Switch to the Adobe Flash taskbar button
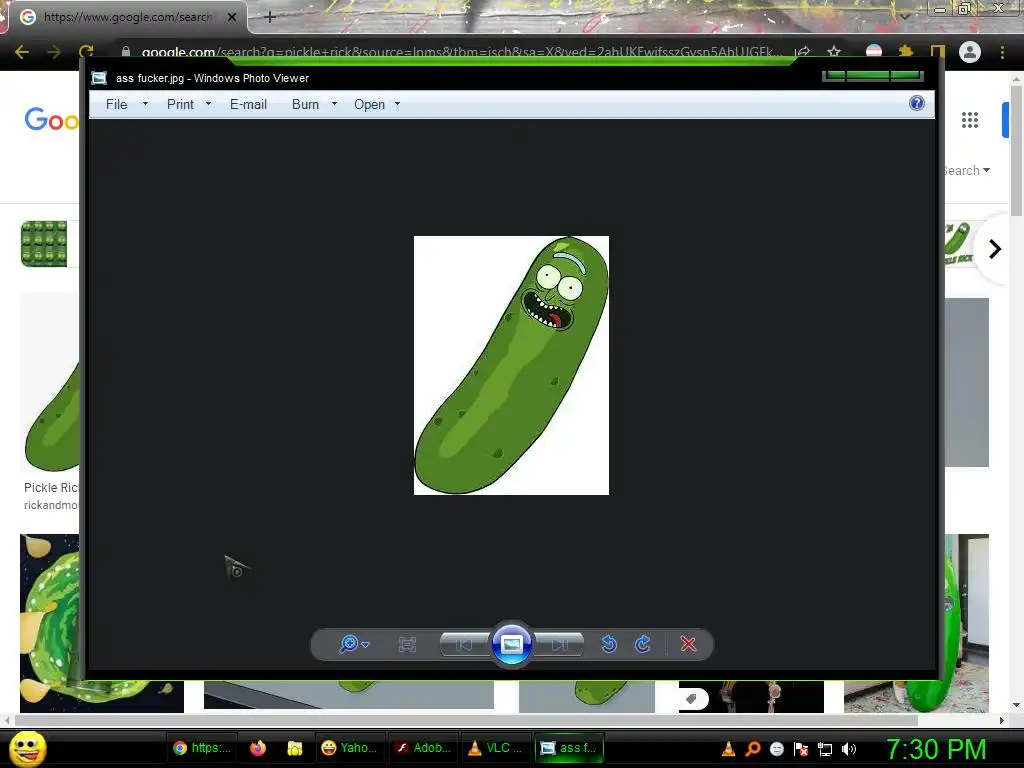Viewport: 1024px width, 768px height. click(x=423, y=748)
